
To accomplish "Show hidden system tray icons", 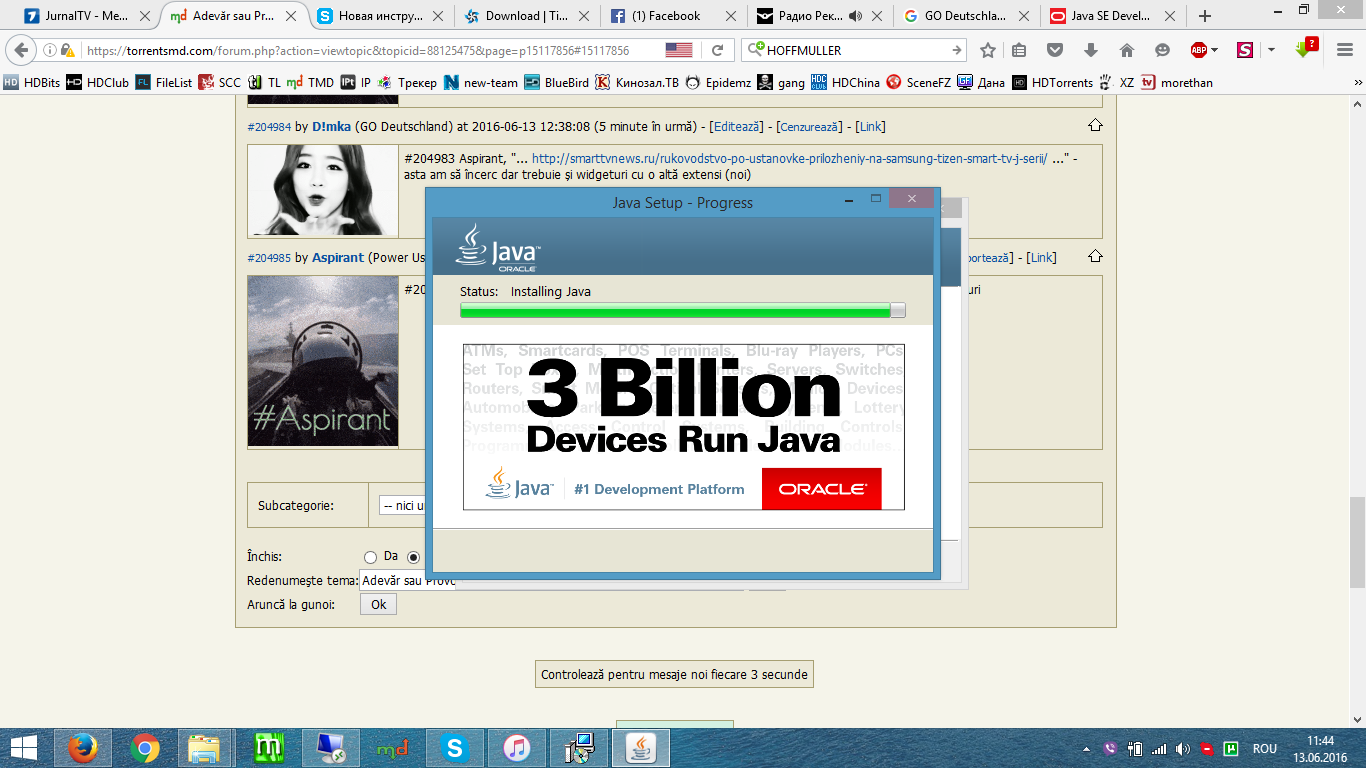I will pos(1087,749).
